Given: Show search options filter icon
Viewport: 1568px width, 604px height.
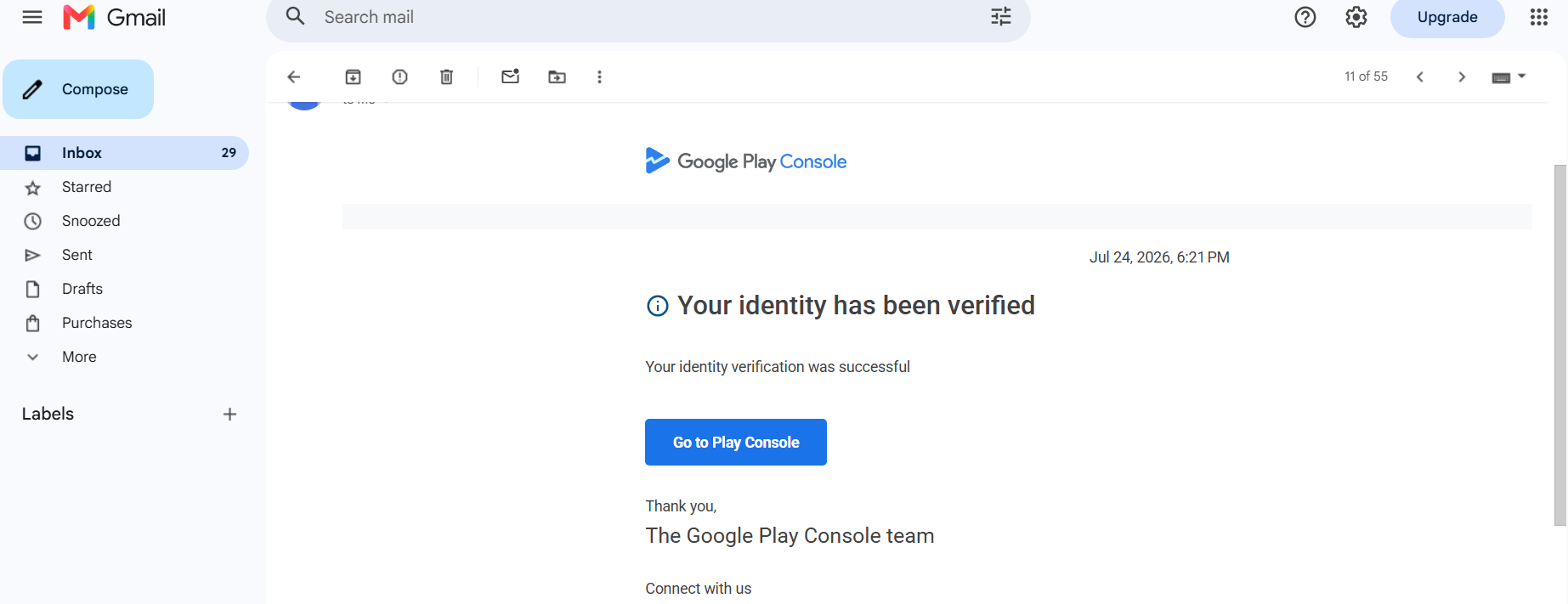Looking at the screenshot, I should coord(1001,16).
